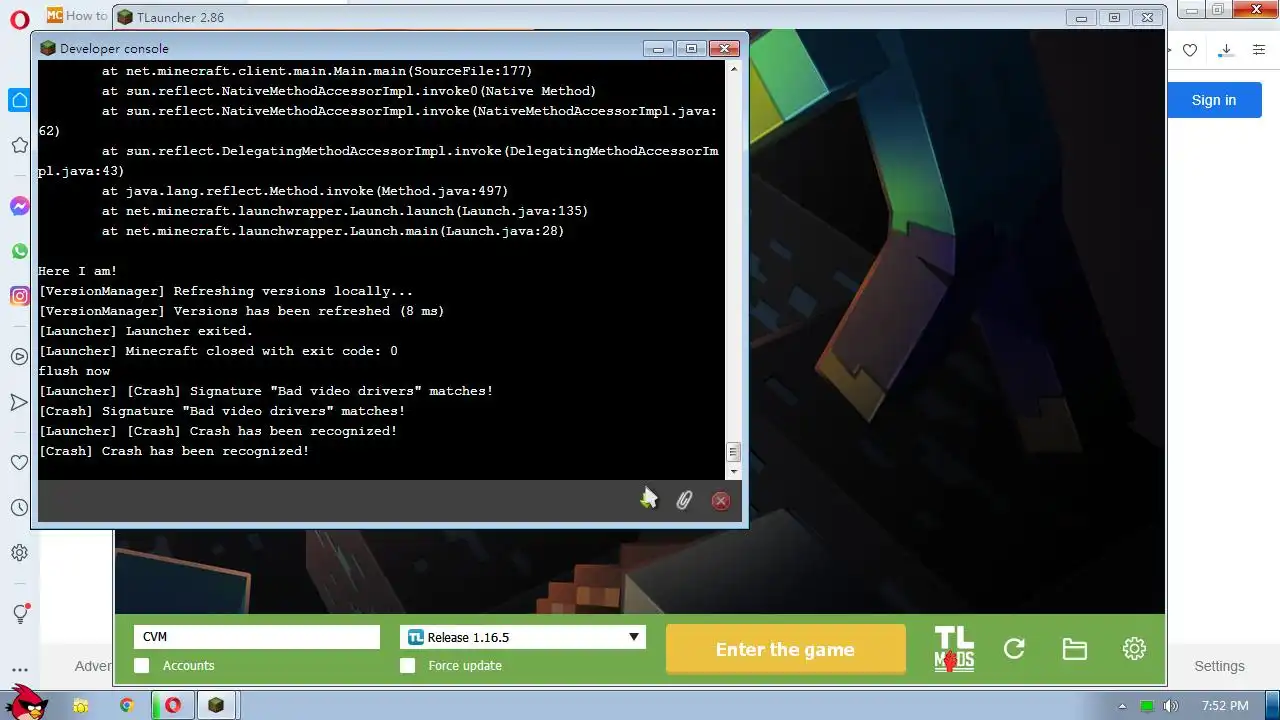
Task: Click the 7:52 PM clock
Action: click(1225, 706)
